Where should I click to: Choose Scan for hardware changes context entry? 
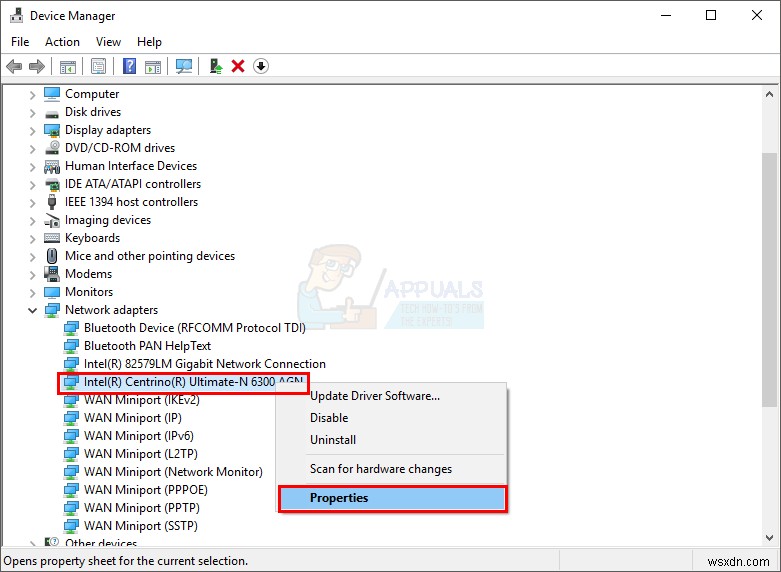point(391,469)
